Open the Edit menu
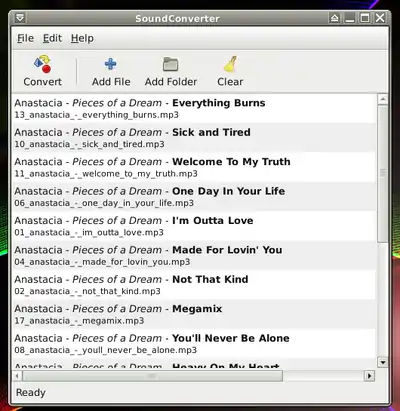The image size is (400, 411). pyautogui.click(x=52, y=38)
